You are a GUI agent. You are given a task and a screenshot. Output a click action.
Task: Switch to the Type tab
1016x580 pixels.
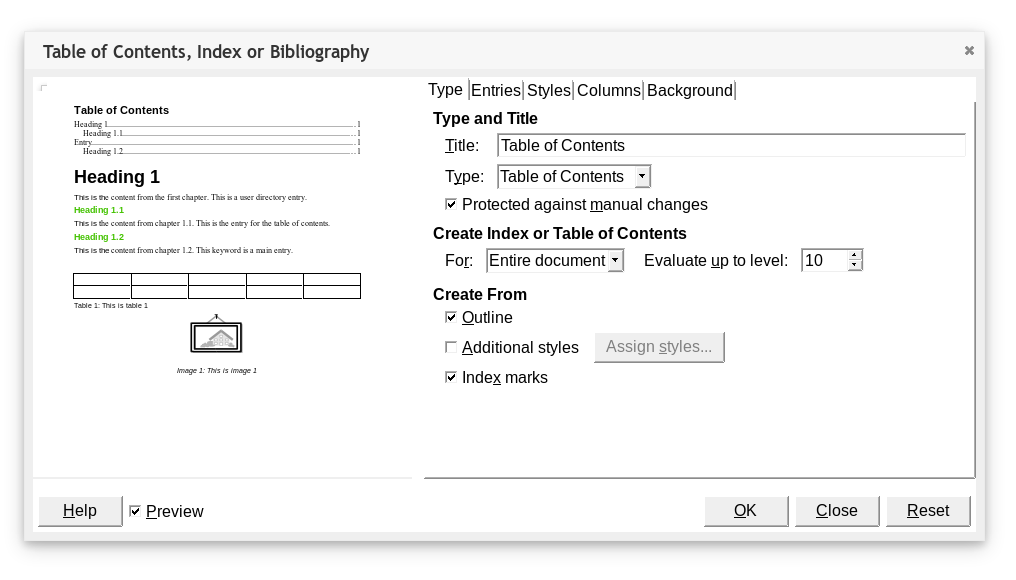tap(446, 89)
